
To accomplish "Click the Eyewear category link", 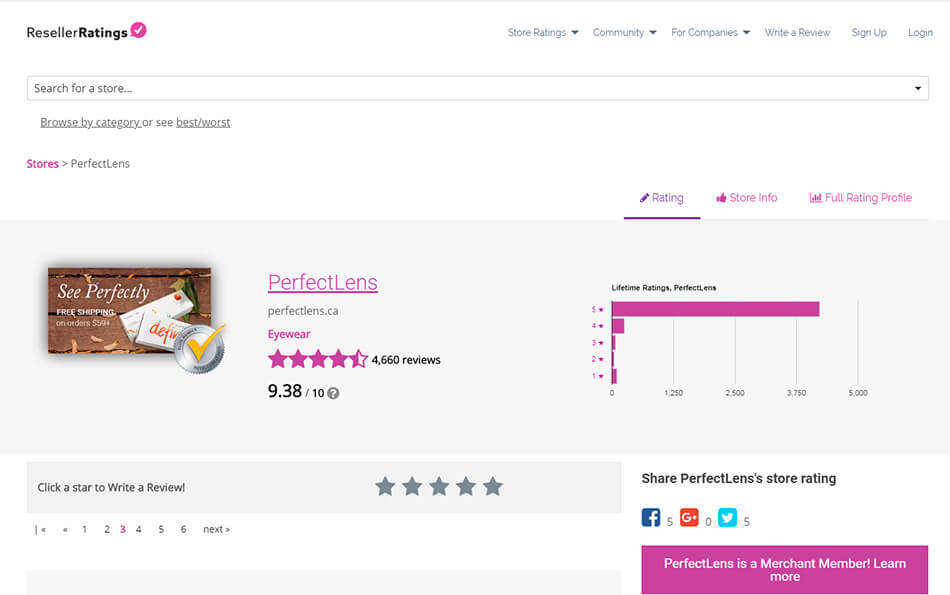I will [289, 334].
